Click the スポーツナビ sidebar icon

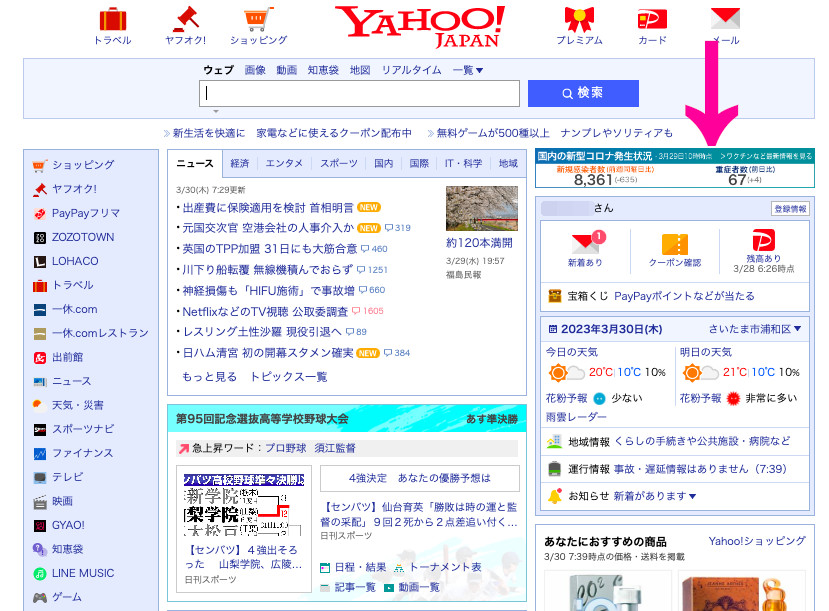tap(40, 430)
